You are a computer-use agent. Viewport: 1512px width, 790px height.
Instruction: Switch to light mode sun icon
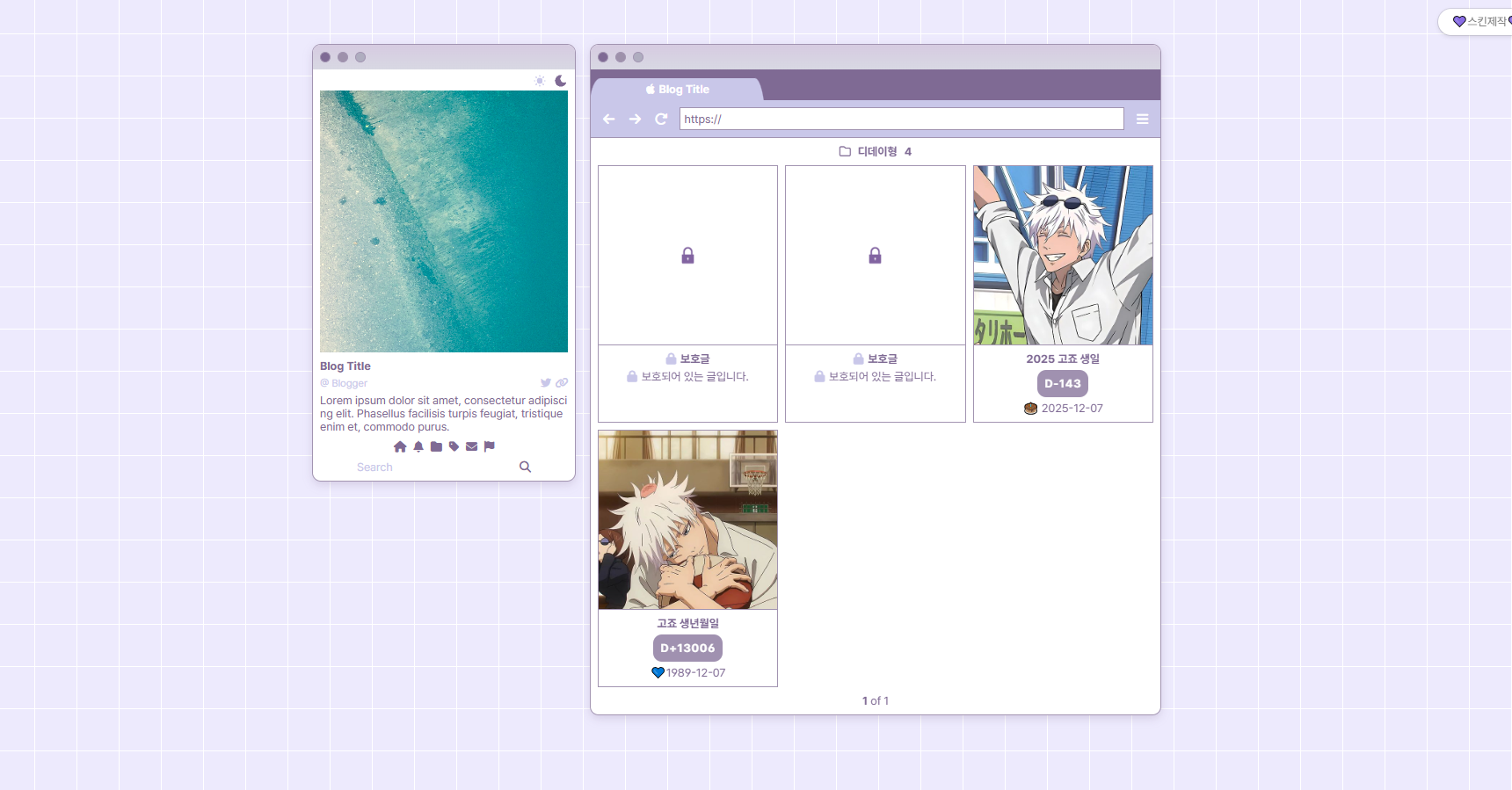pyautogui.click(x=540, y=81)
